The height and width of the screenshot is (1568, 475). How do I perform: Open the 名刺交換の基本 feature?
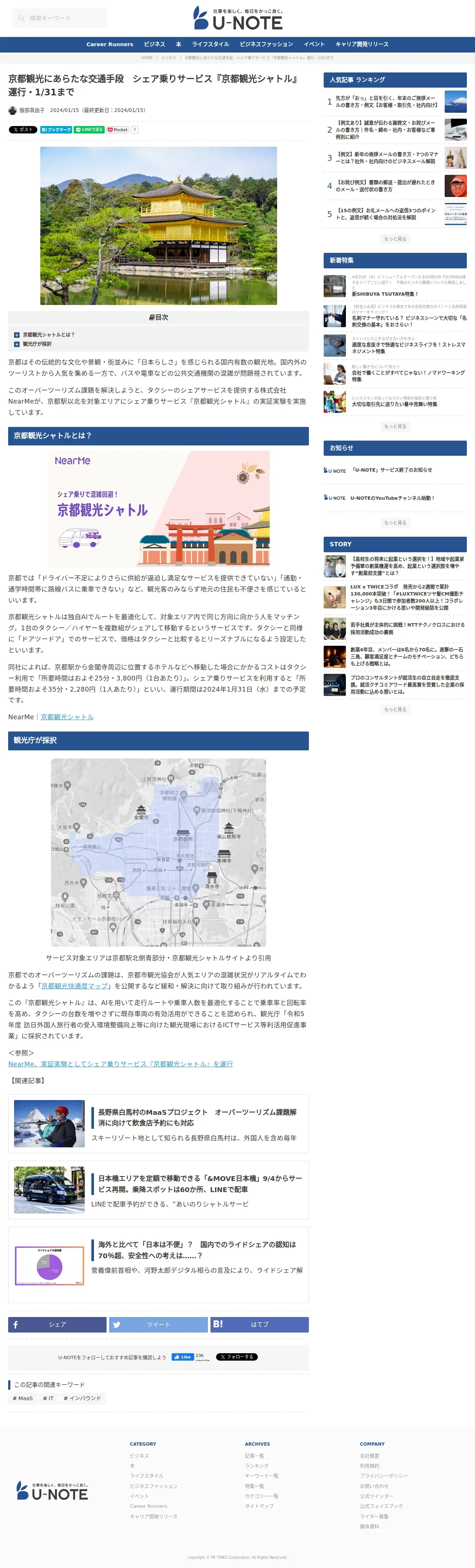(409, 321)
